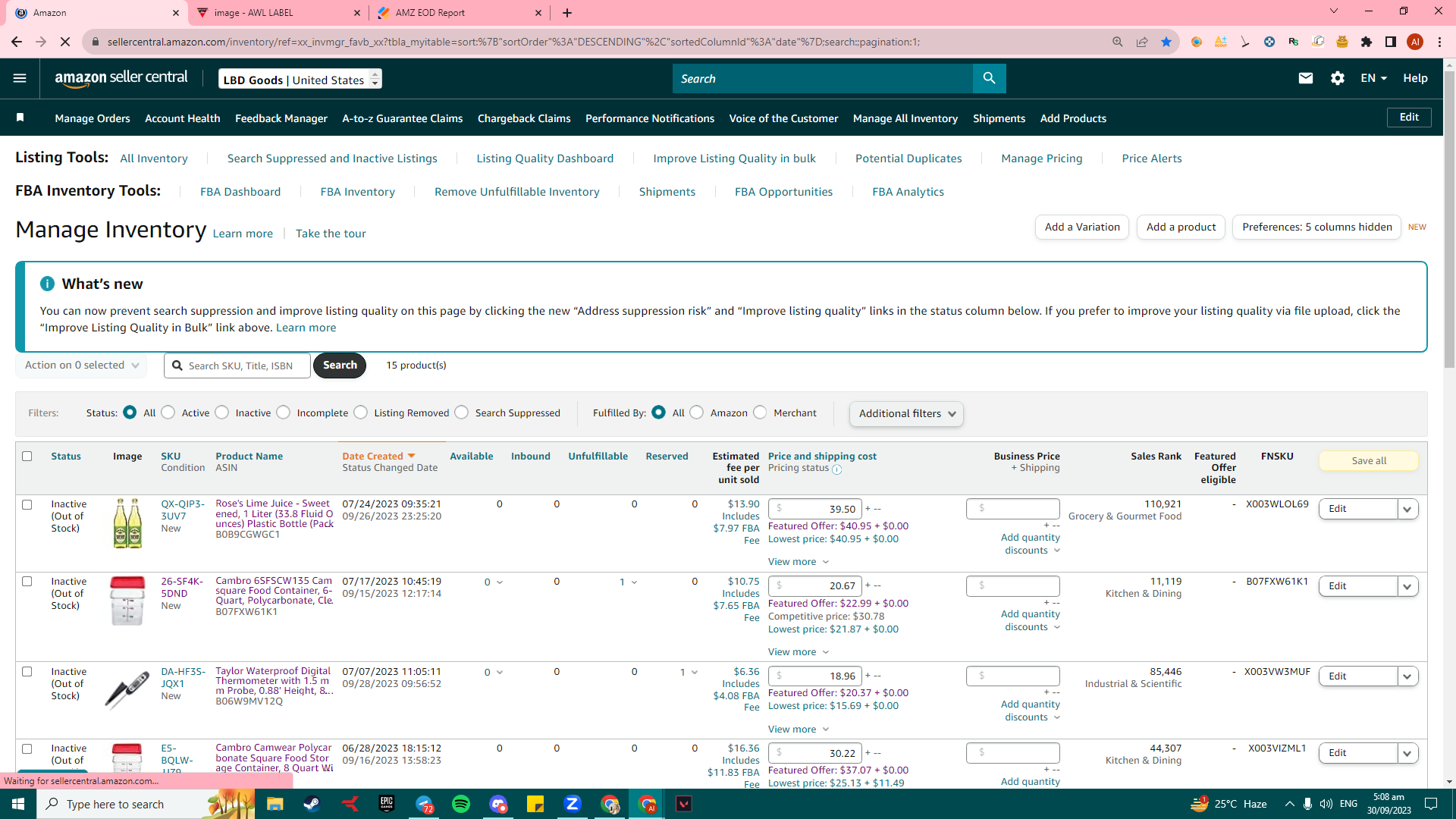Viewport: 1456px width, 819px height.
Task: Open a new browser tab
Action: tap(567, 13)
